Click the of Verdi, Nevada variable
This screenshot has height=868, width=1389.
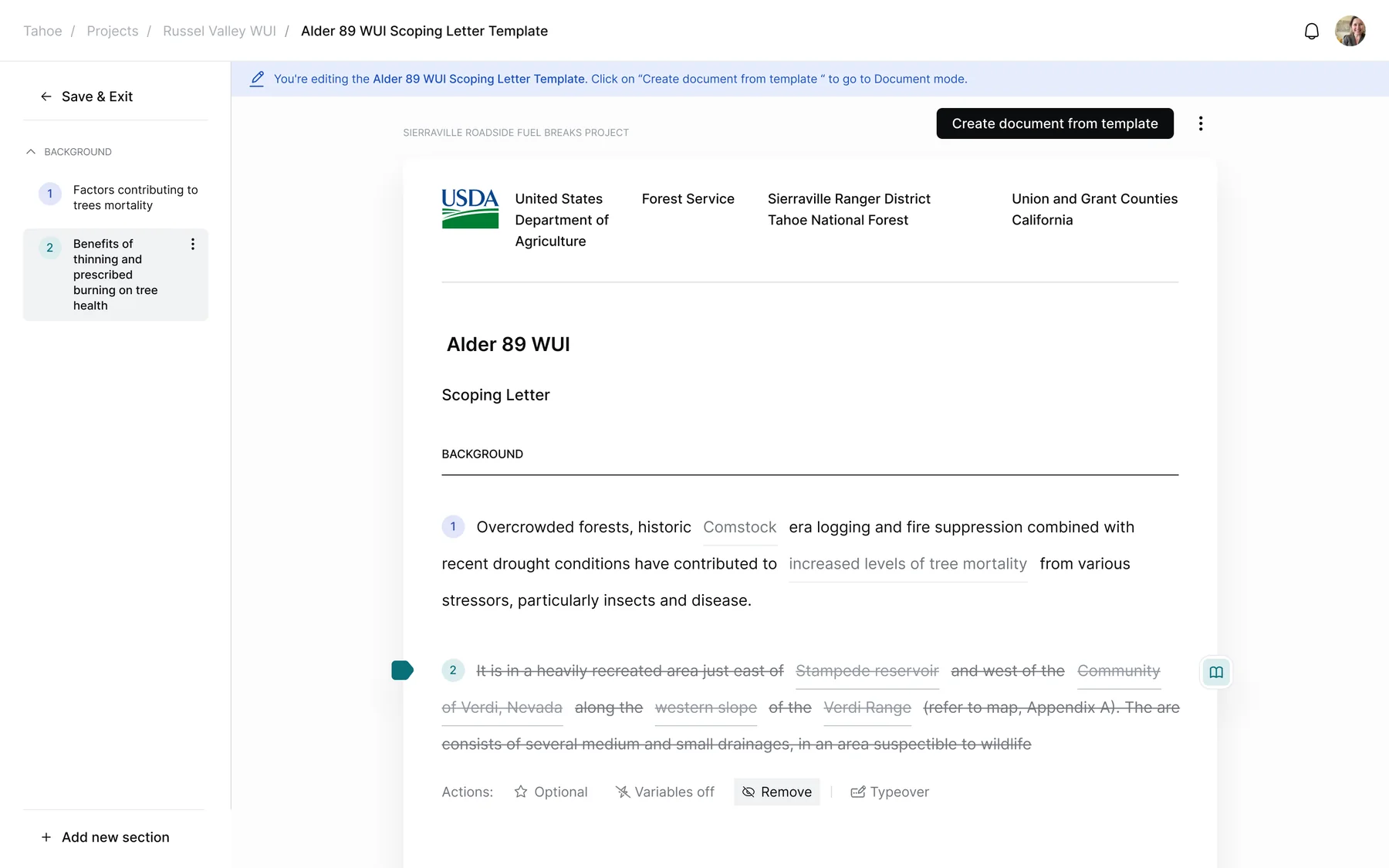tap(502, 708)
